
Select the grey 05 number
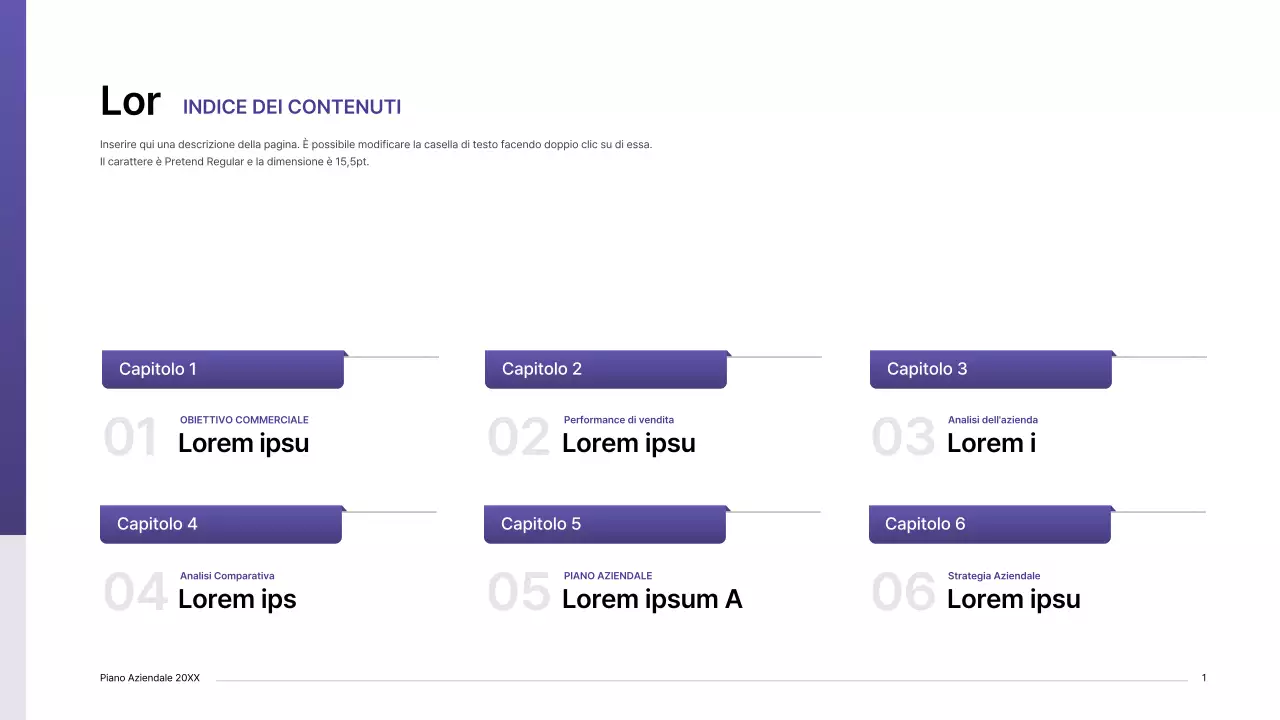(x=518, y=593)
